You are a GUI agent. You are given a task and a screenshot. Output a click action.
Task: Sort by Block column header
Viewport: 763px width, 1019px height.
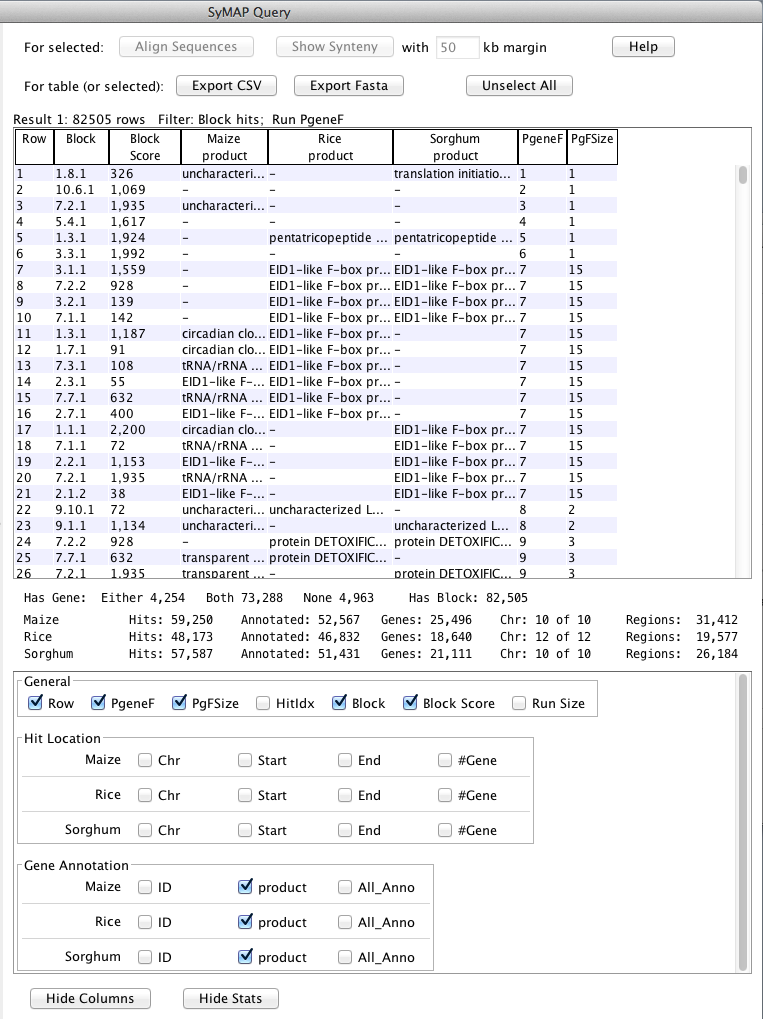click(81, 147)
